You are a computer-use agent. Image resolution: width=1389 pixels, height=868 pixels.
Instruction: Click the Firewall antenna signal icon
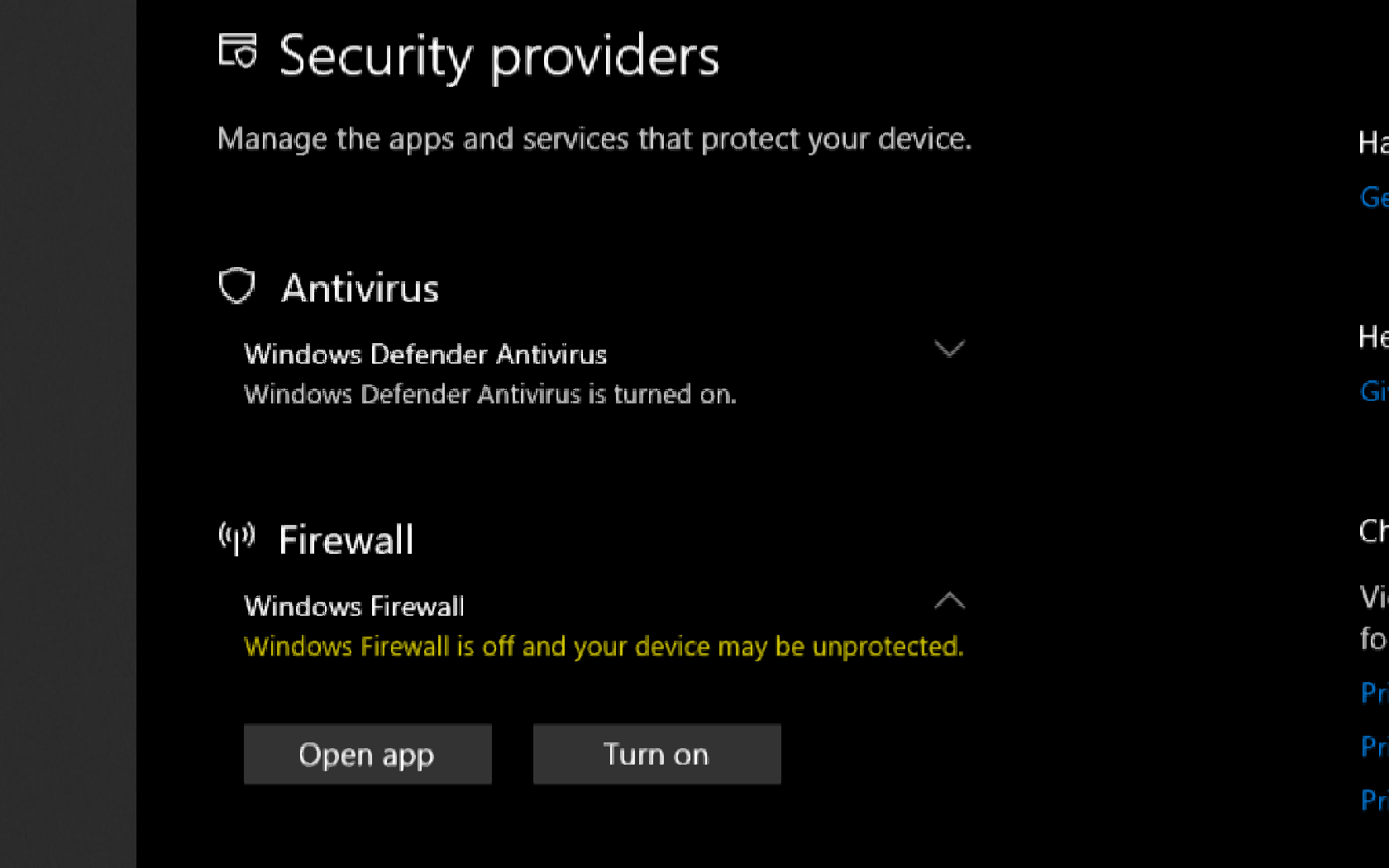pyautogui.click(x=236, y=538)
